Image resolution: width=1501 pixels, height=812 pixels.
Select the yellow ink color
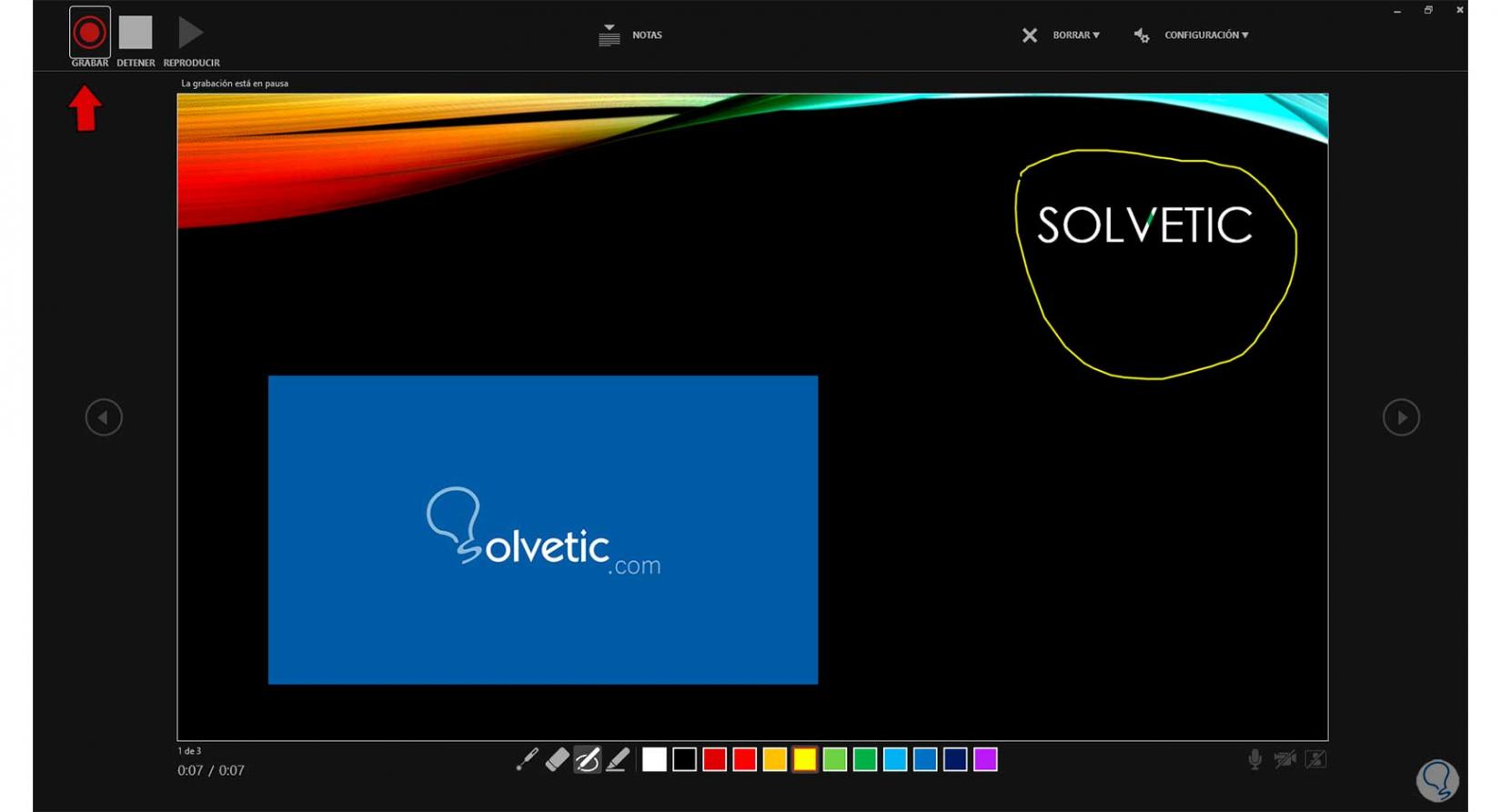click(804, 759)
